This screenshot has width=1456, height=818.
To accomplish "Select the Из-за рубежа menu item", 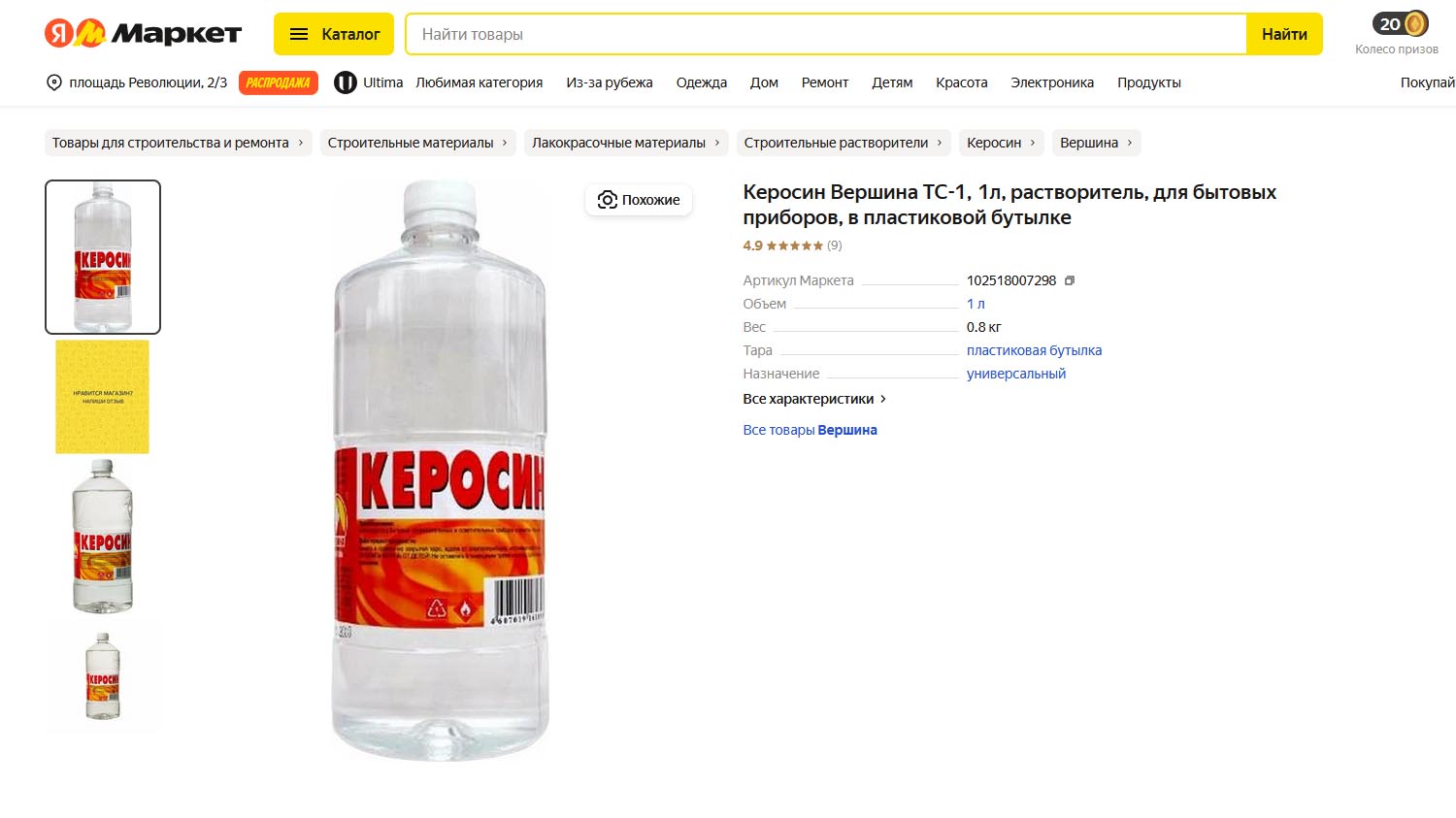I will tap(610, 82).
